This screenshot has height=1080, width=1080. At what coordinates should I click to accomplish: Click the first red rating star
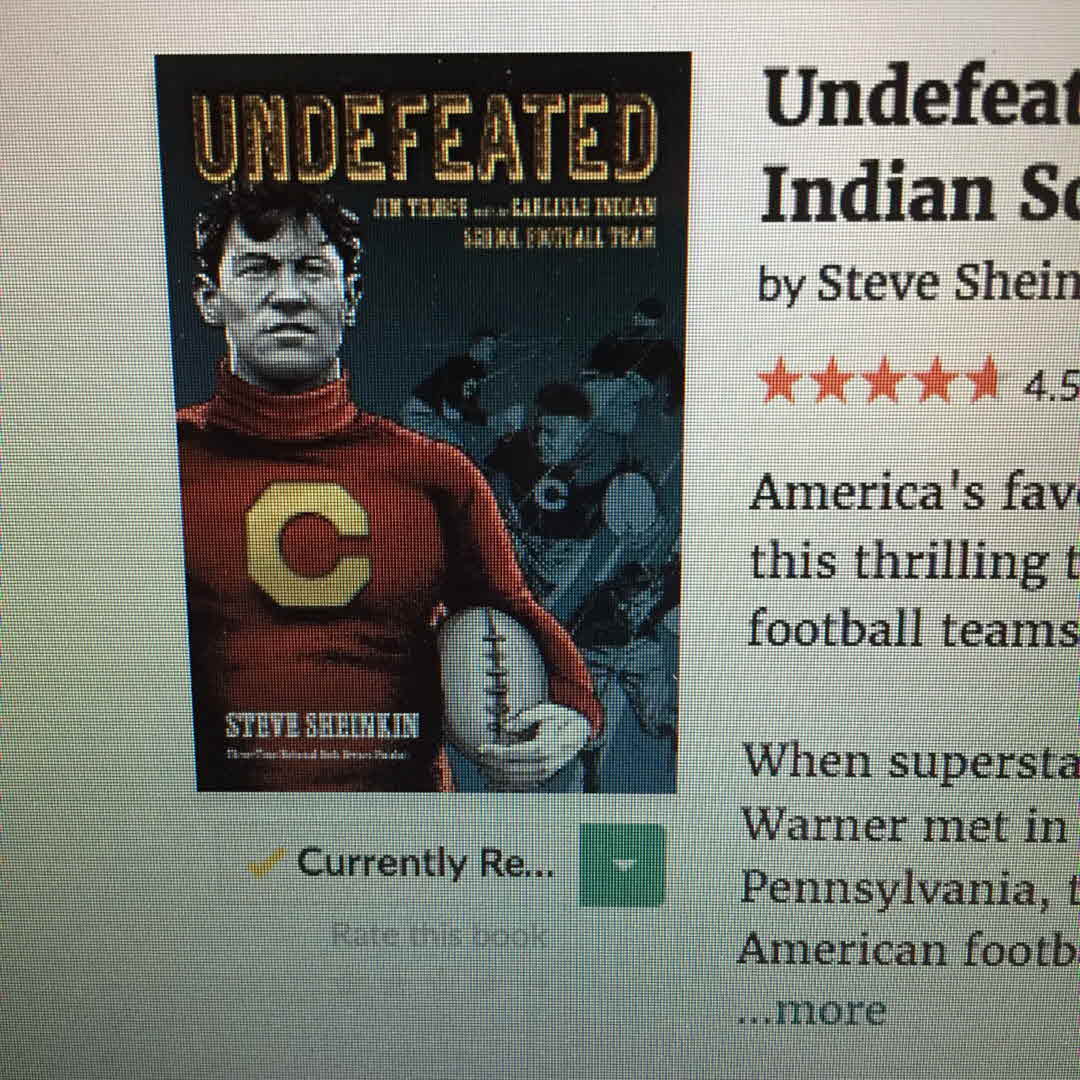(781, 380)
